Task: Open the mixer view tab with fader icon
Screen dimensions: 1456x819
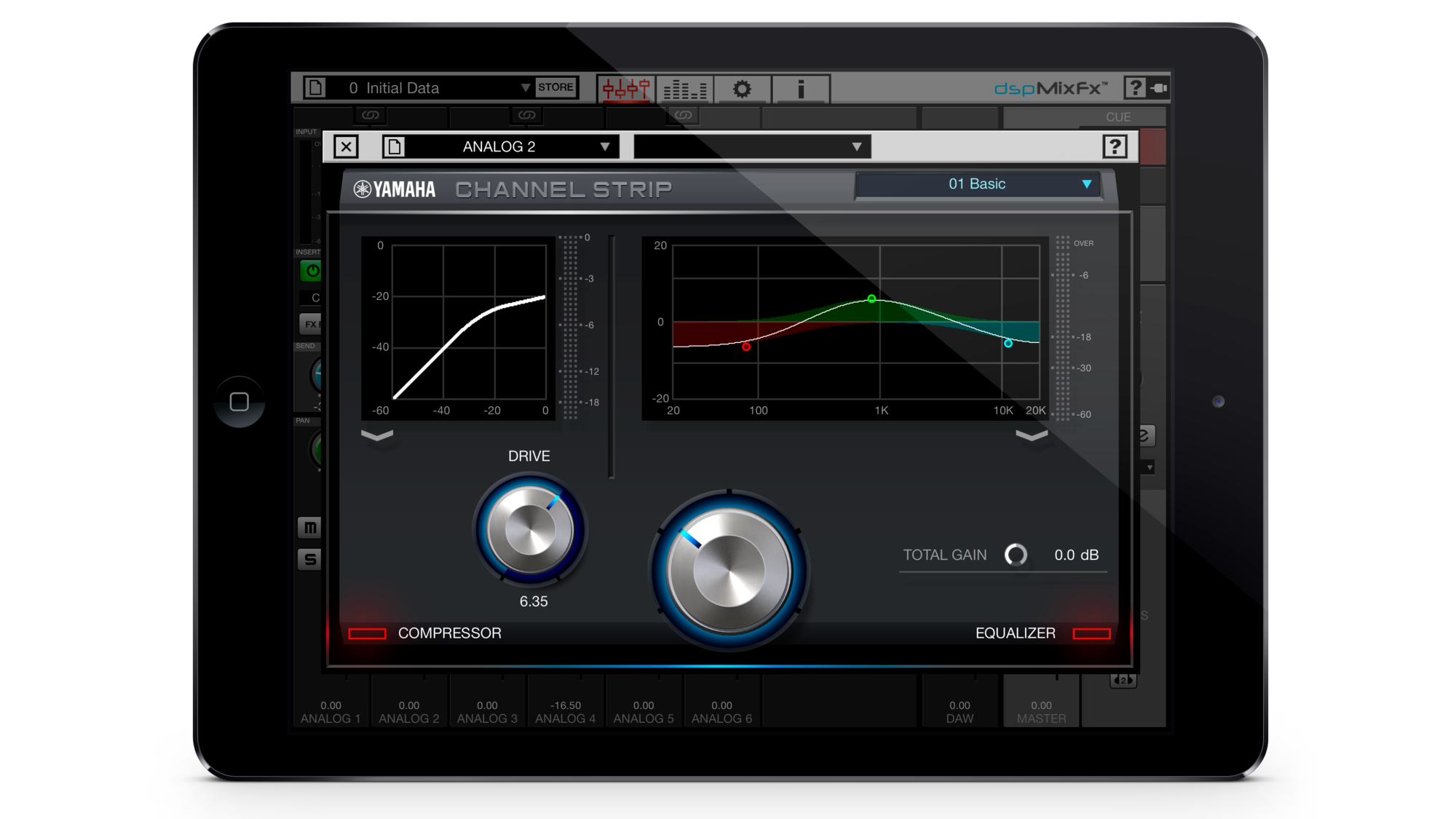Action: (x=625, y=89)
